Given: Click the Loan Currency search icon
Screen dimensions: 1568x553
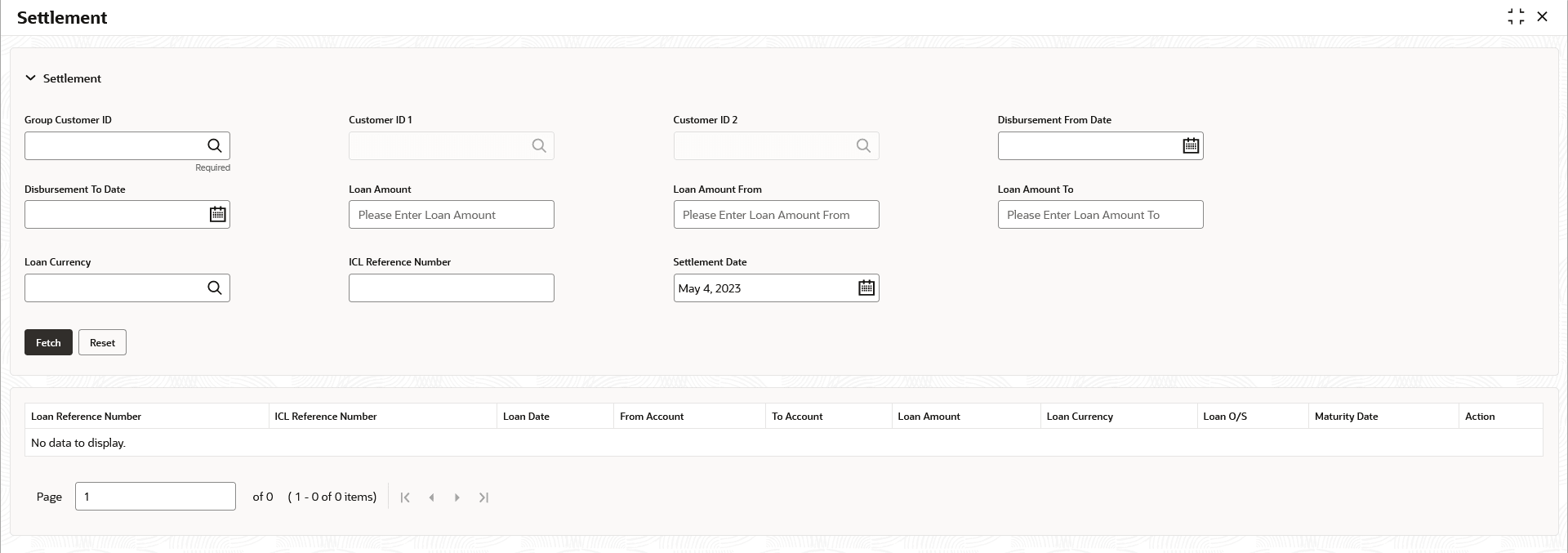Looking at the screenshot, I should coord(214,288).
